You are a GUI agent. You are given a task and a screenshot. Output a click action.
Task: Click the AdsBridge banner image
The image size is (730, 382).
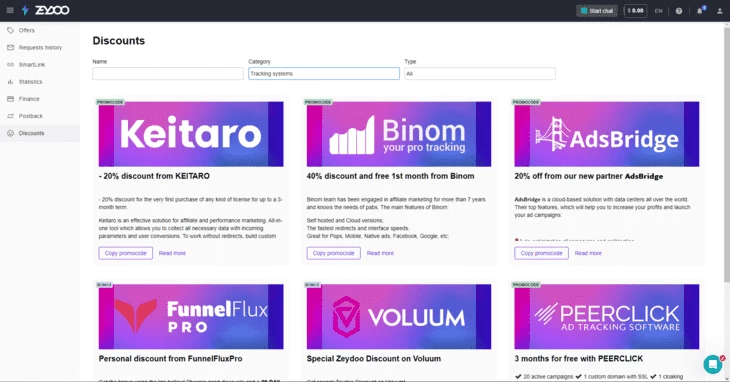[x=607, y=134]
